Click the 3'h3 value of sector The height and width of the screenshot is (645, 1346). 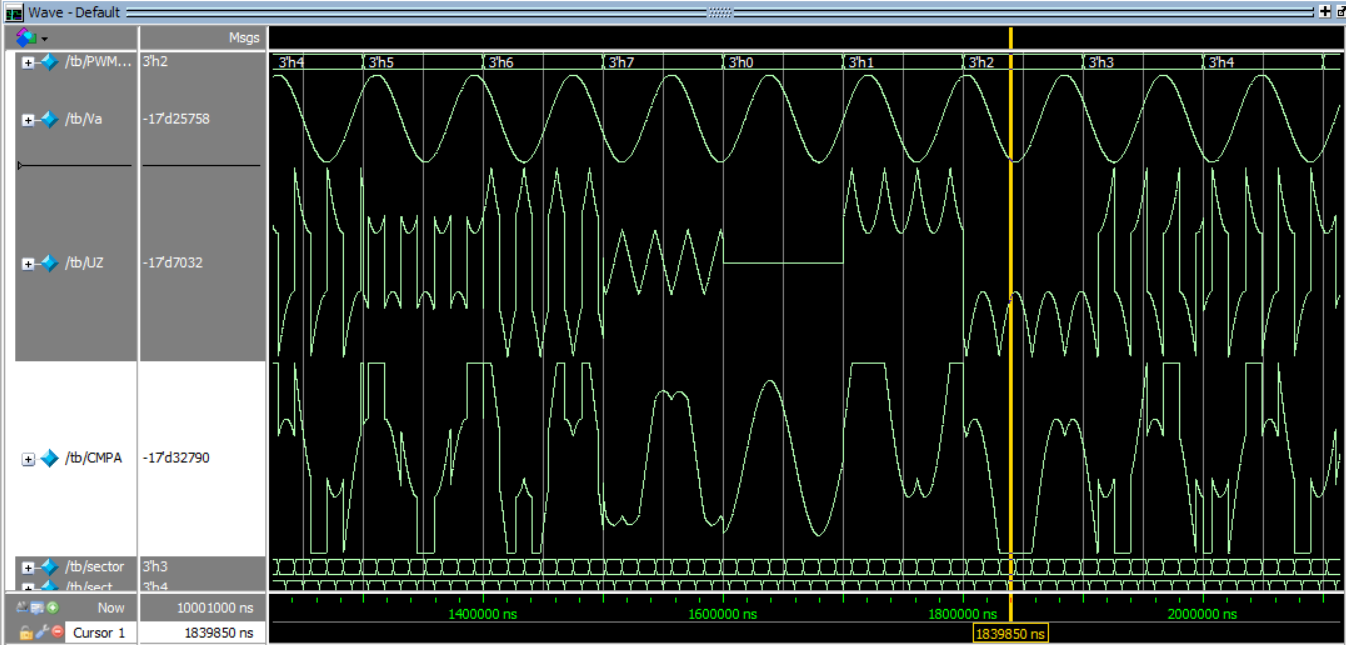click(x=155, y=567)
